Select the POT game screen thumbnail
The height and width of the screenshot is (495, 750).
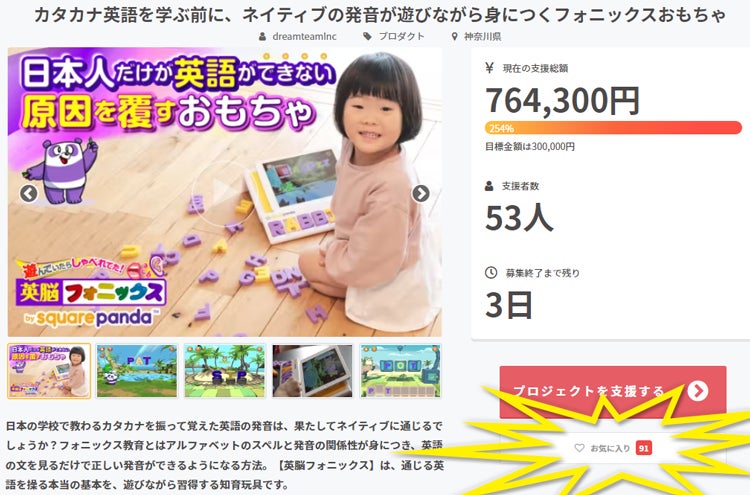coord(401,371)
